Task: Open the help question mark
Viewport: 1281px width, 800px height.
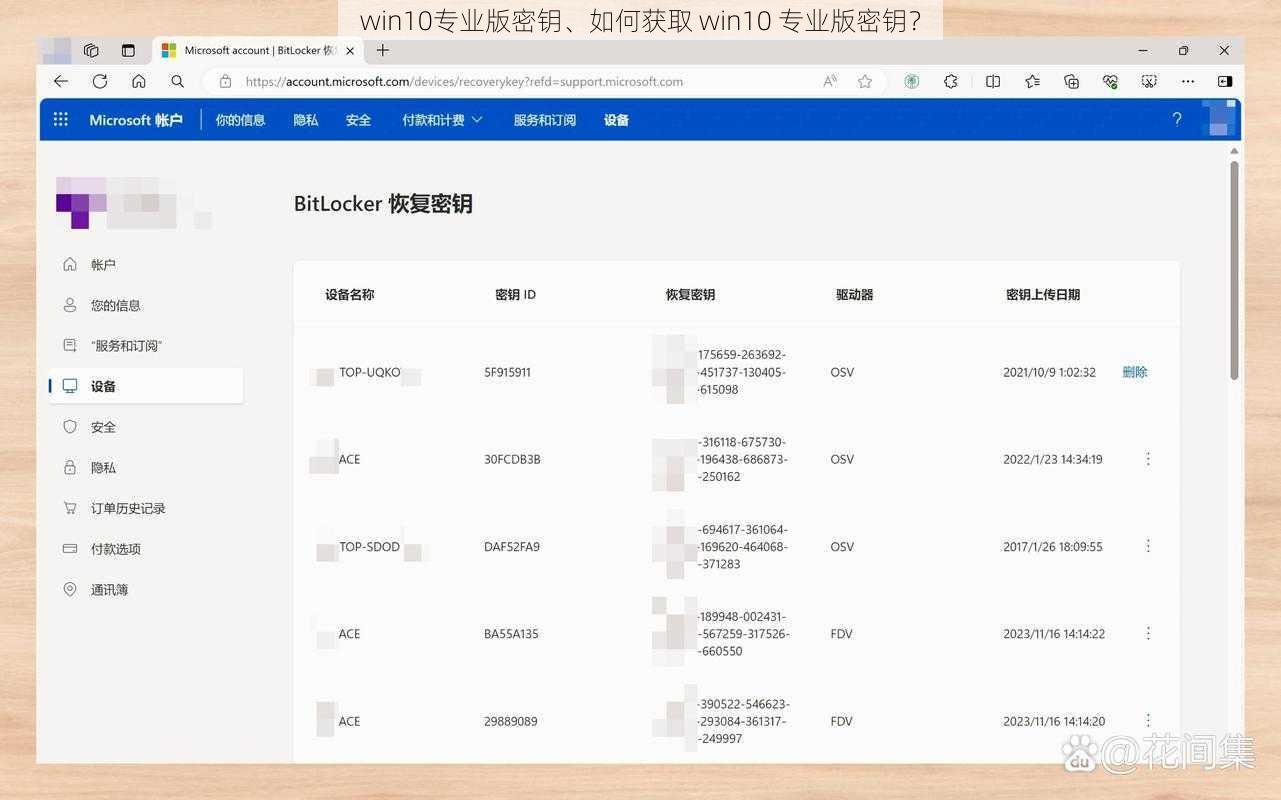Action: [1177, 119]
